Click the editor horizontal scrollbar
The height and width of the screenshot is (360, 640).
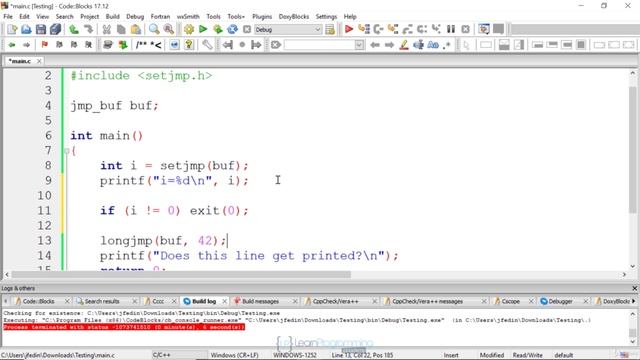pos(181,275)
